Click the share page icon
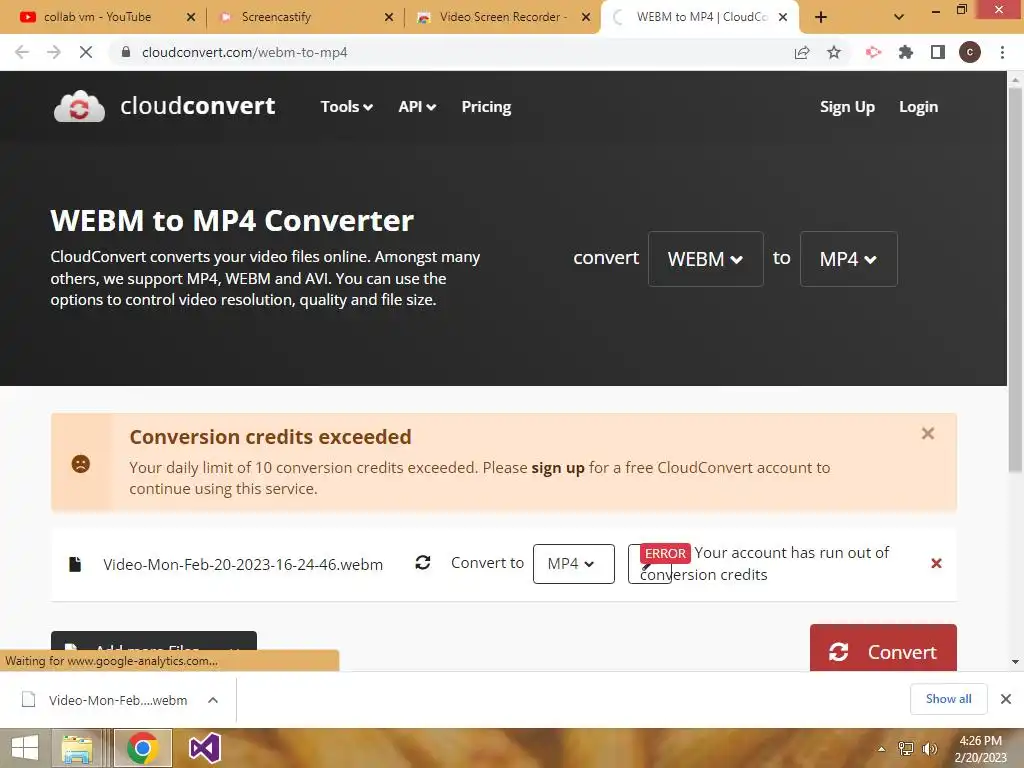This screenshot has height=768, width=1024. tap(802, 52)
